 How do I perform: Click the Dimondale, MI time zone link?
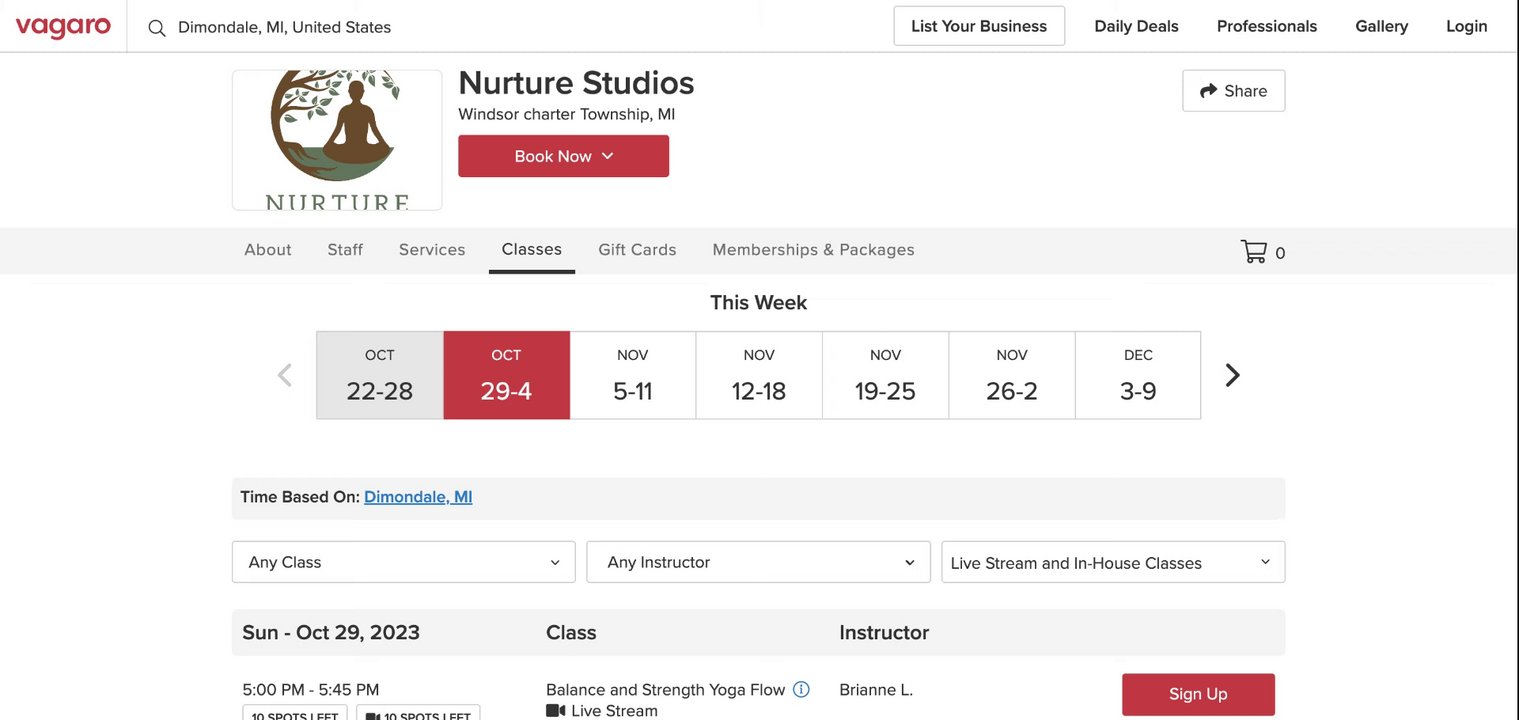click(418, 497)
